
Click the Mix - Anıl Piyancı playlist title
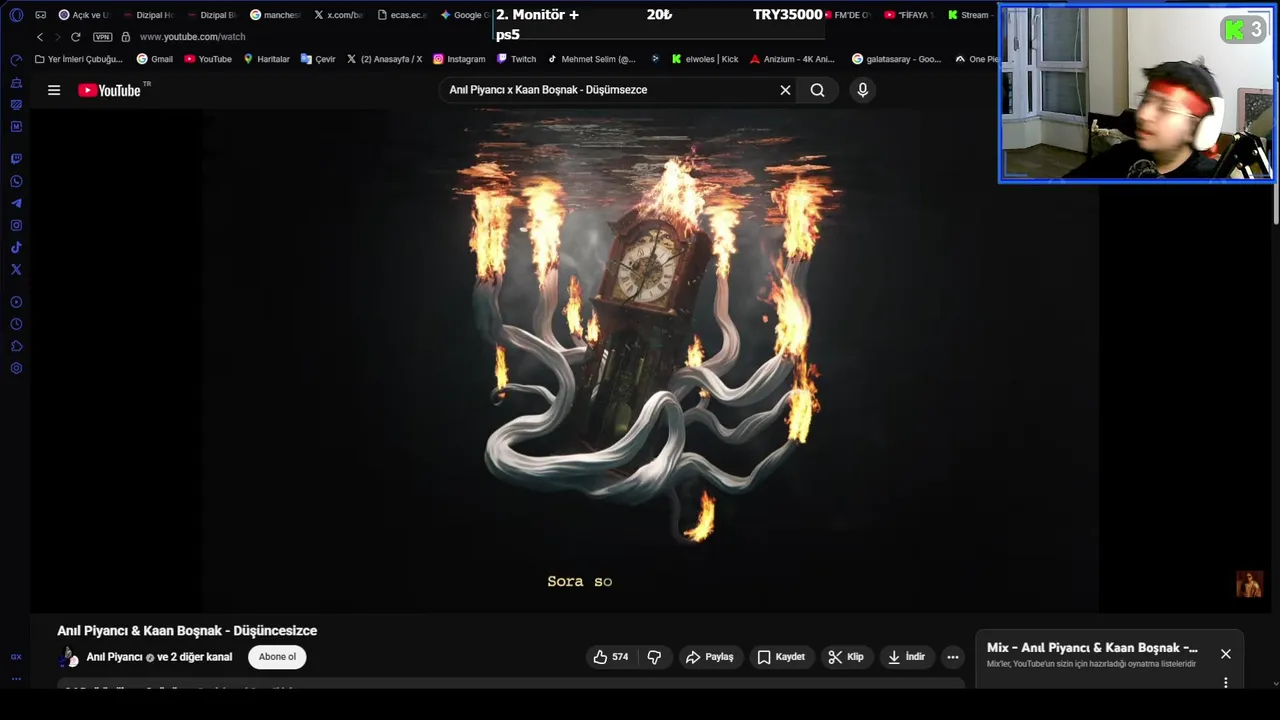[1092, 647]
